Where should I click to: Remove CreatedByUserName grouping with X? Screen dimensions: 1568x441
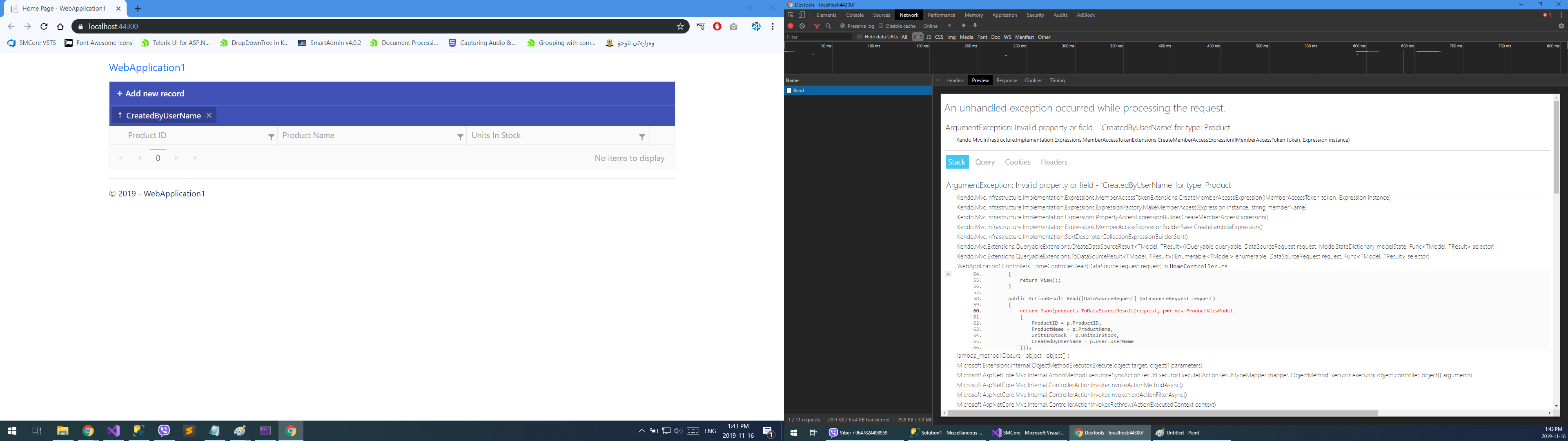(x=209, y=115)
